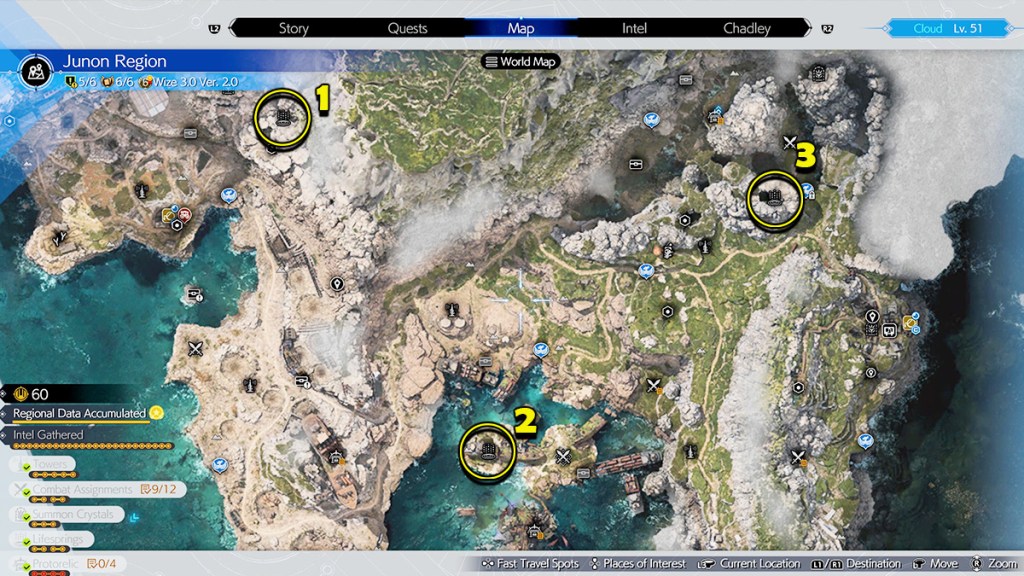Click the gold coins counter icon showing 60

[x=20, y=395]
